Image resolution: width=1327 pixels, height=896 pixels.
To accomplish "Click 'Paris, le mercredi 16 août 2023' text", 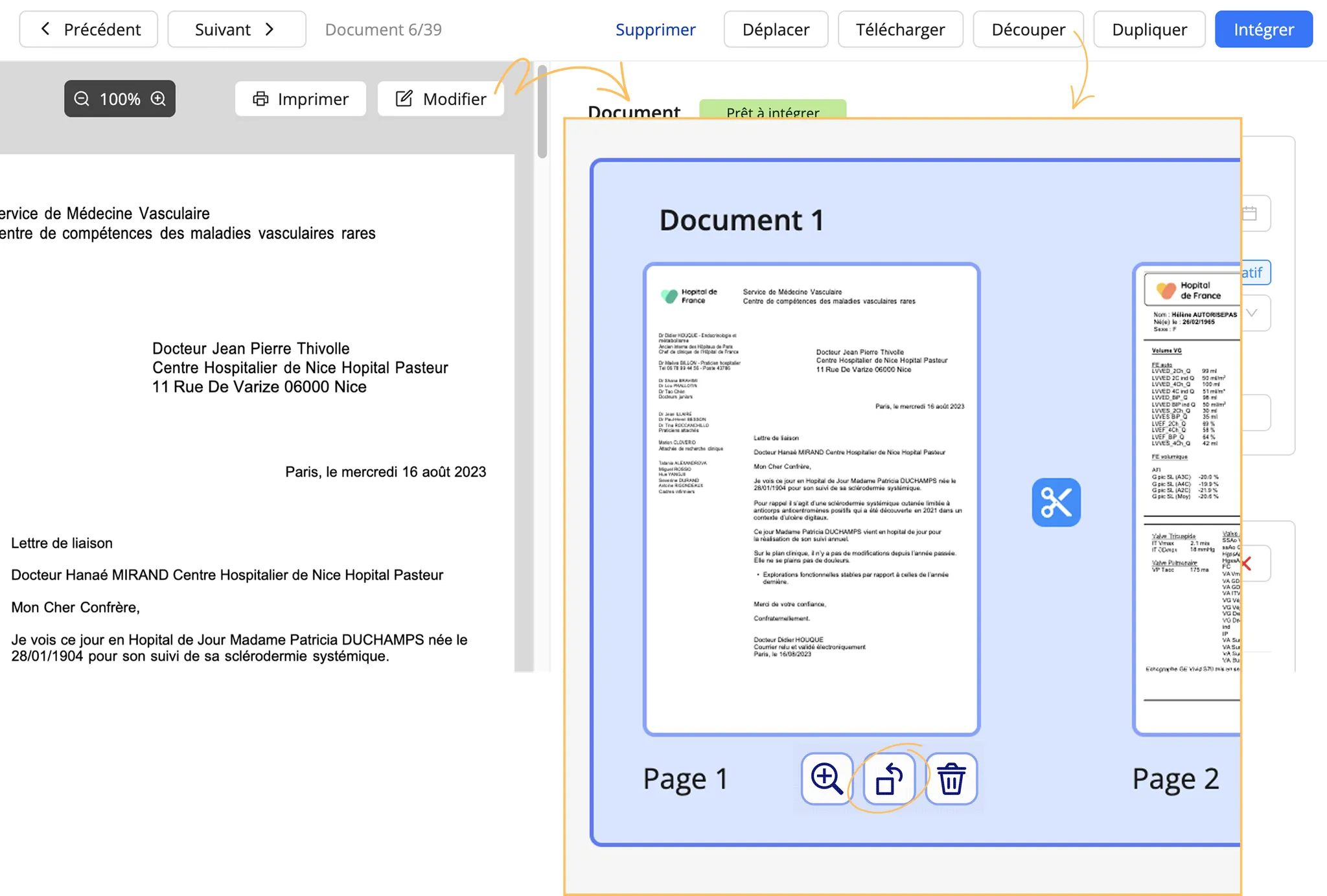I will [386, 472].
